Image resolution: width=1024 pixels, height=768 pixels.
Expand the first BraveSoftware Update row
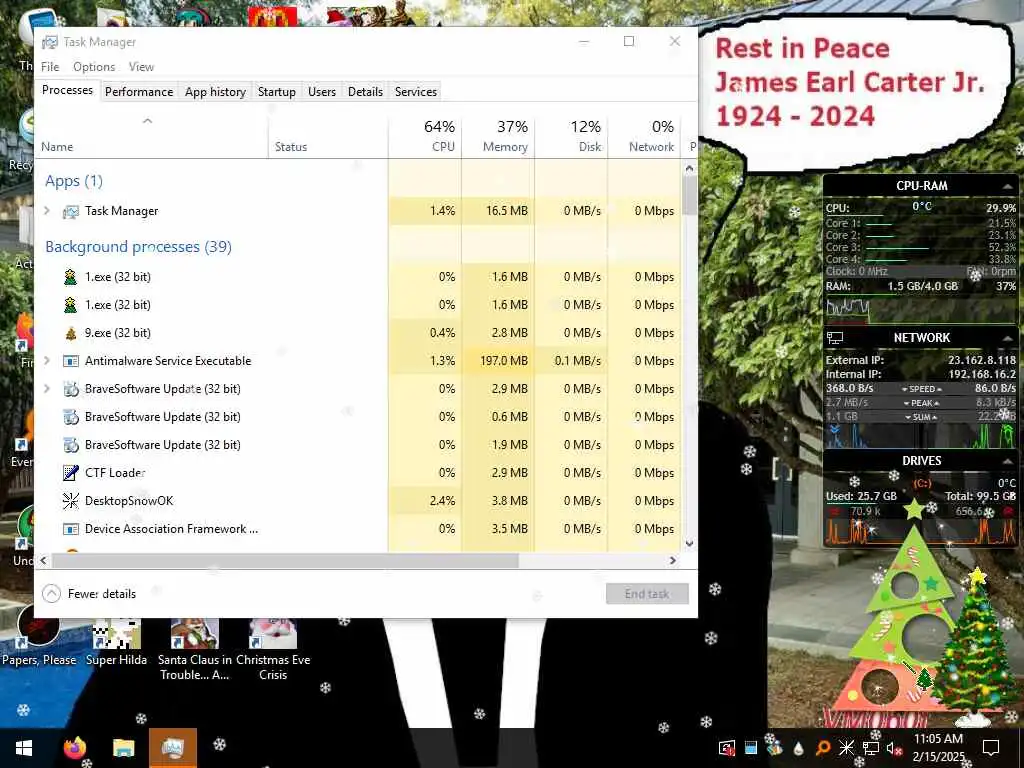[46, 389]
